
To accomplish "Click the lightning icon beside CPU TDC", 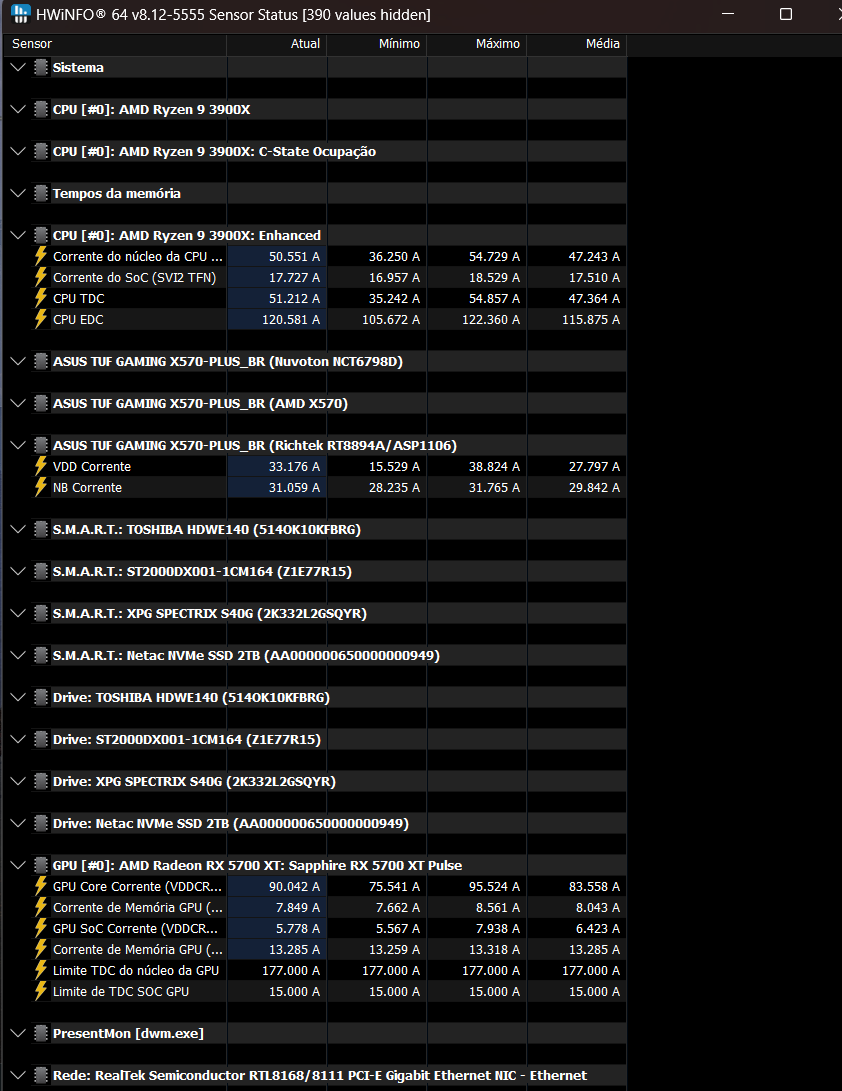I will coord(41,298).
